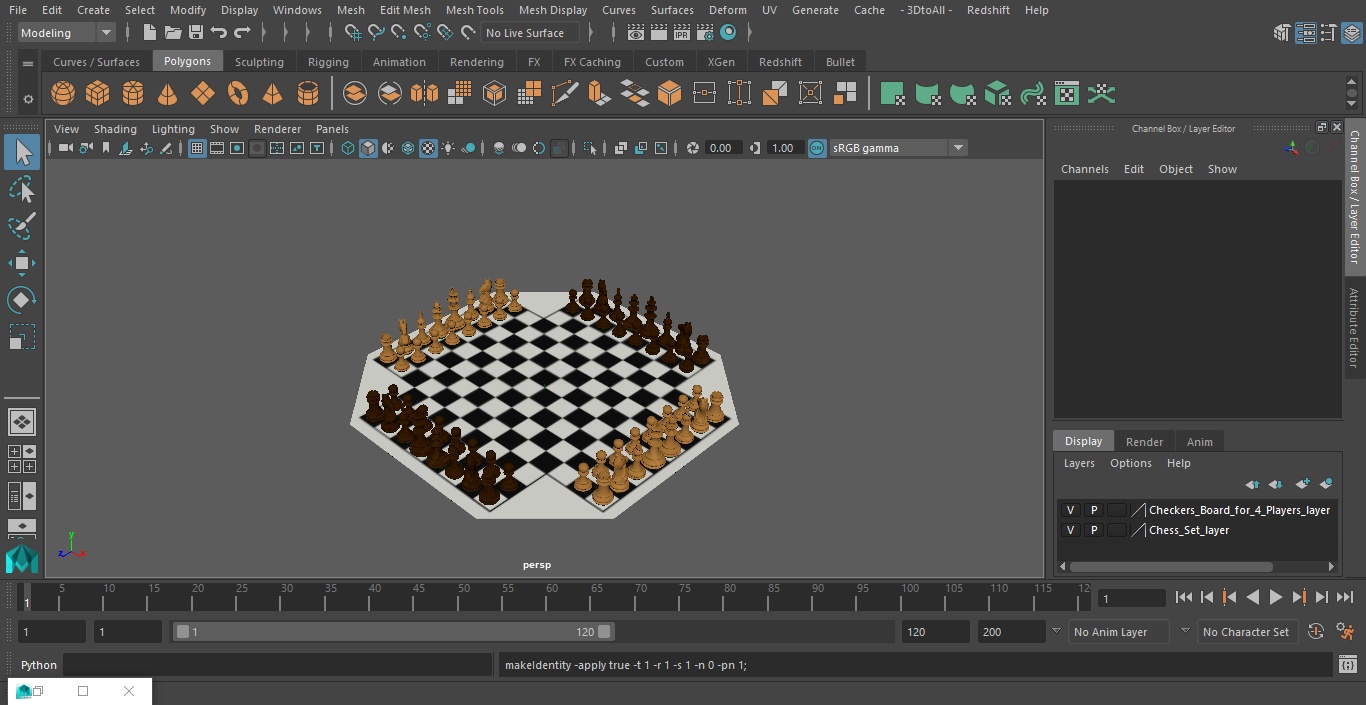Click the Extrude shelf icon
Screen dimensions: 1366x705
click(599, 94)
